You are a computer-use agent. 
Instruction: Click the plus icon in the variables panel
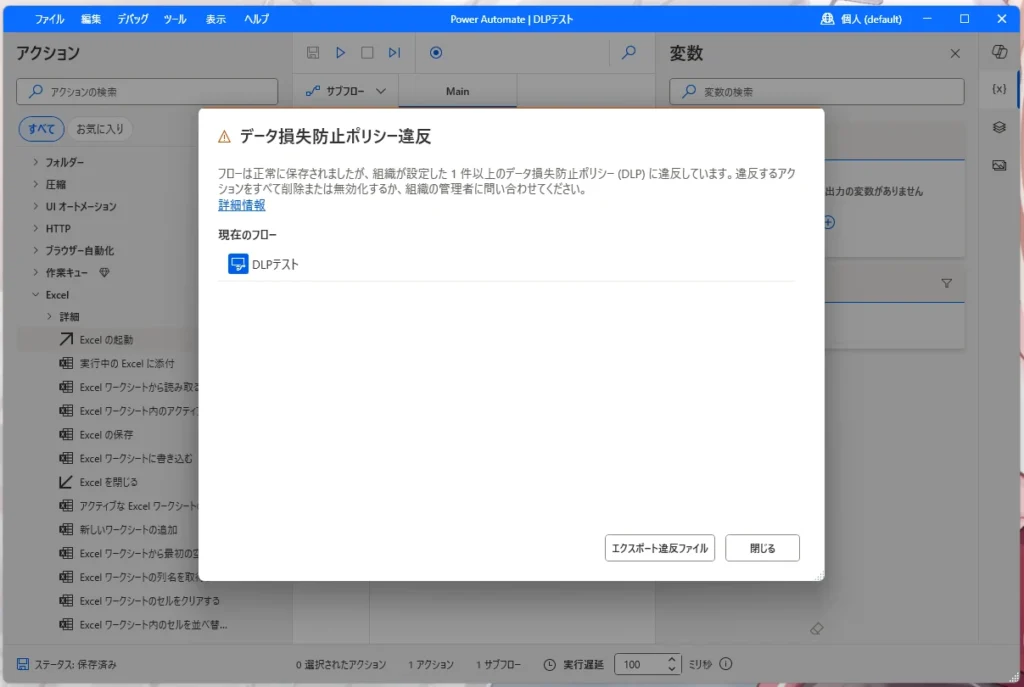(829, 223)
